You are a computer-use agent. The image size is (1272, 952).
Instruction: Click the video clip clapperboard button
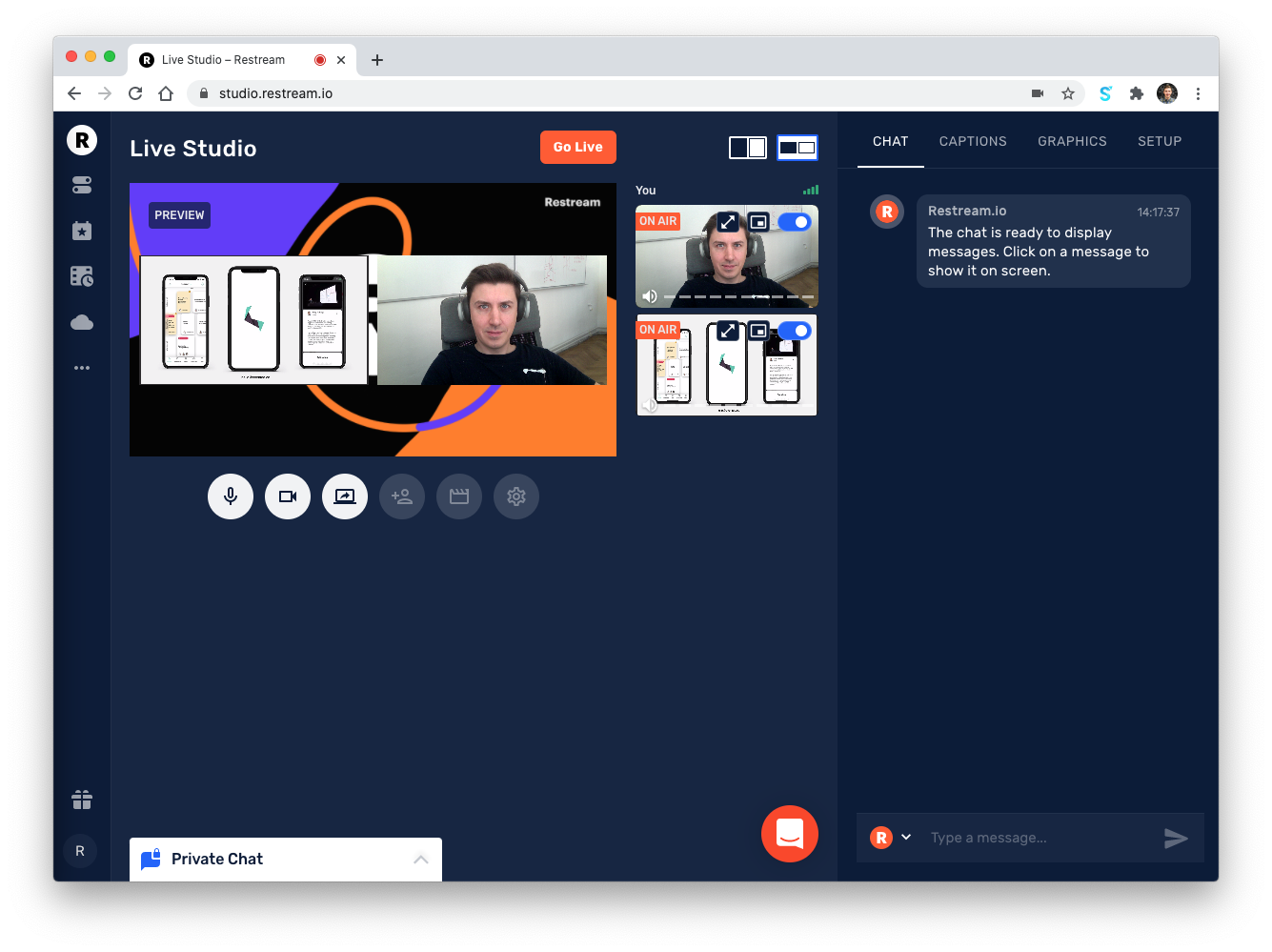[459, 496]
